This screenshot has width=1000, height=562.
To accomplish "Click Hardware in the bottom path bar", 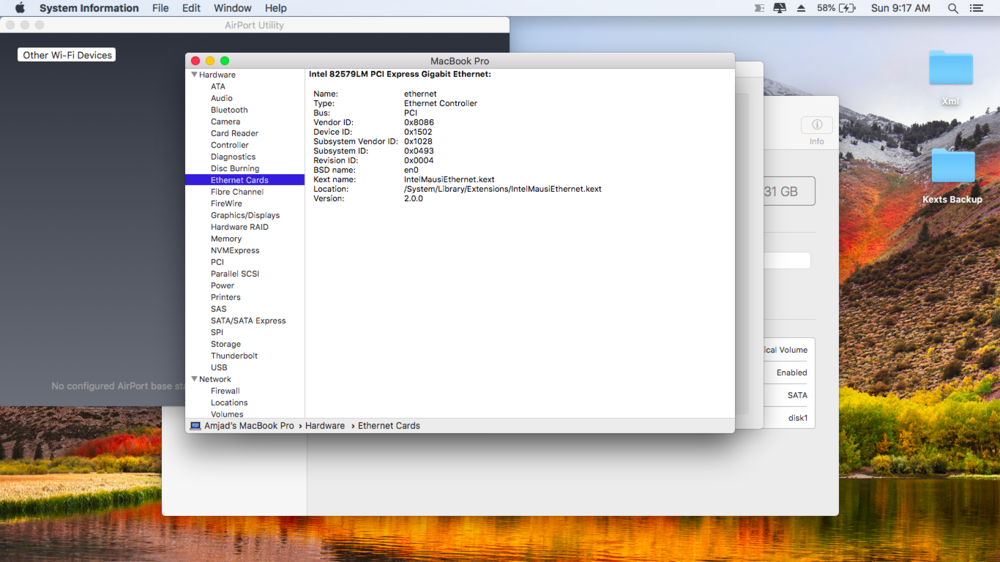I will (x=325, y=426).
